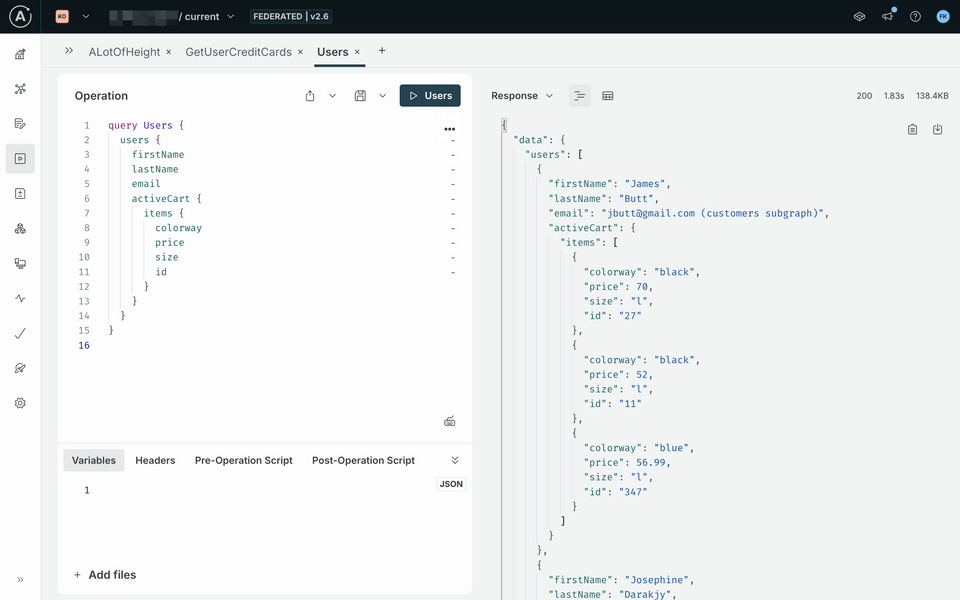Open the operation editor three-dots menu
The image size is (960, 600).
tap(449, 129)
